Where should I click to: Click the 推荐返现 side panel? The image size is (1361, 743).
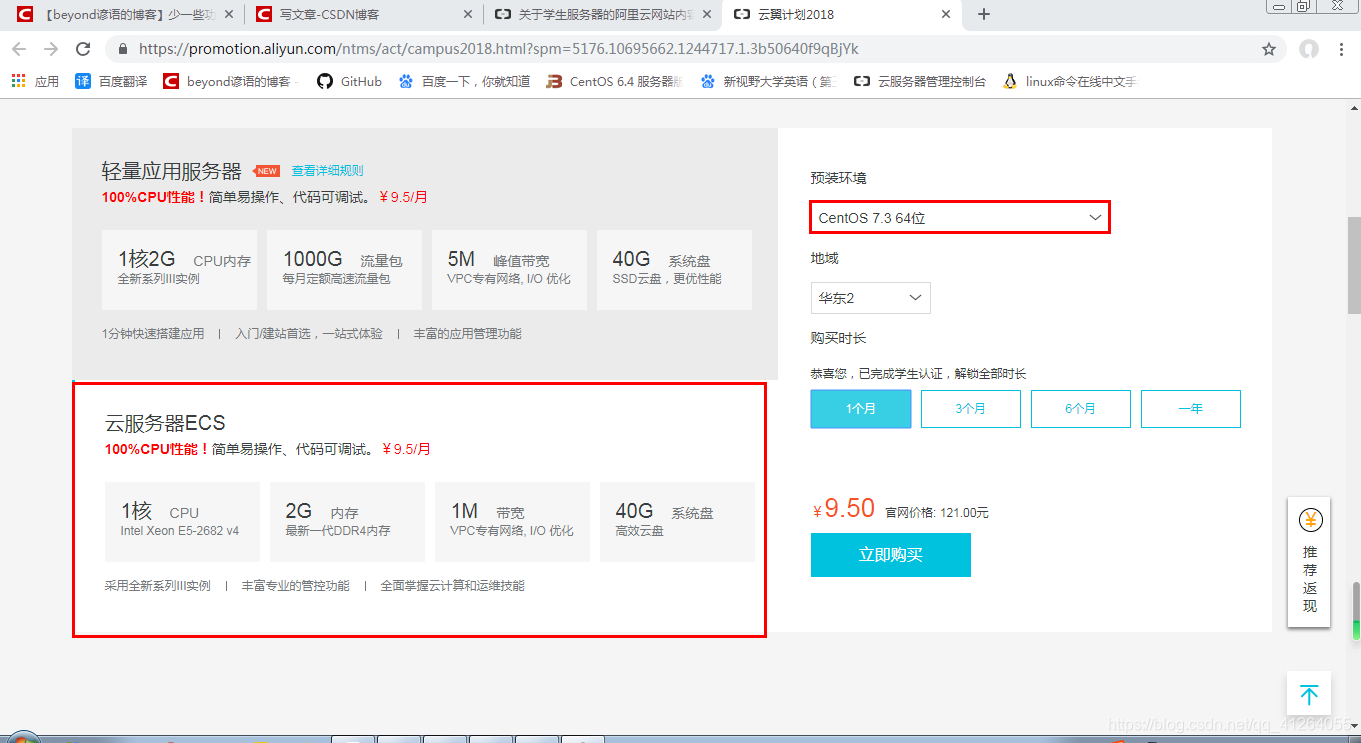(1310, 562)
